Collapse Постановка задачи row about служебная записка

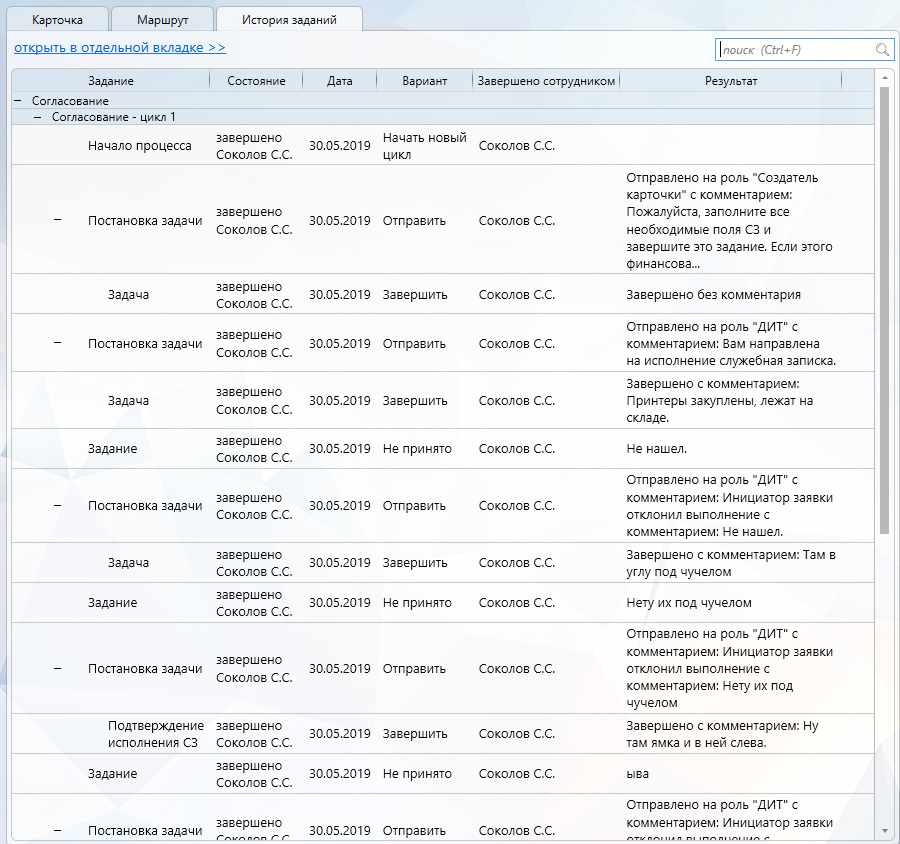(57, 343)
